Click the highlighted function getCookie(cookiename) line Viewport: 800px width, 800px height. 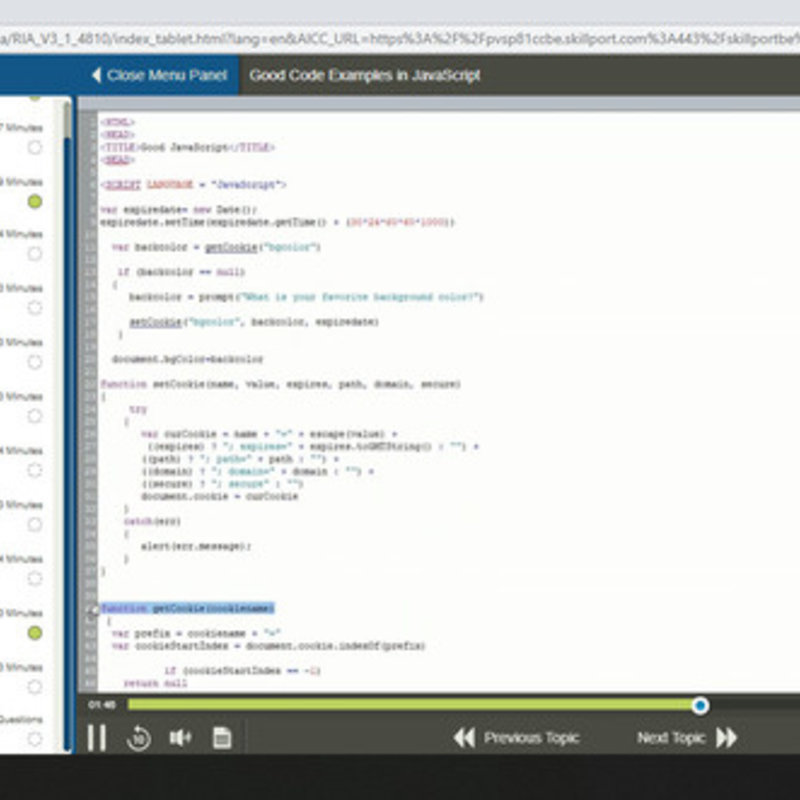[x=187, y=608]
